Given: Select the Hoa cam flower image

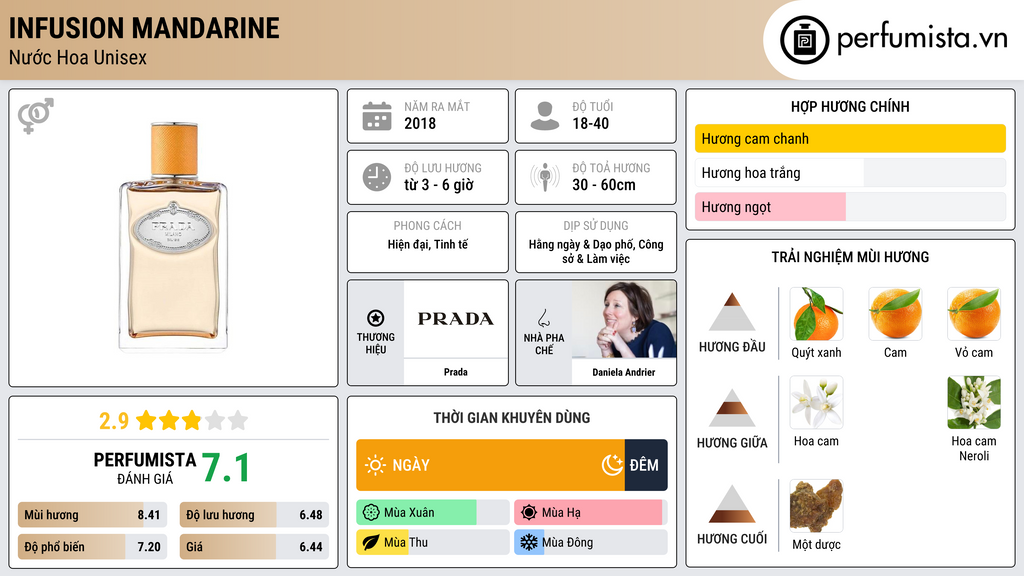Looking at the screenshot, I should click(x=816, y=402).
